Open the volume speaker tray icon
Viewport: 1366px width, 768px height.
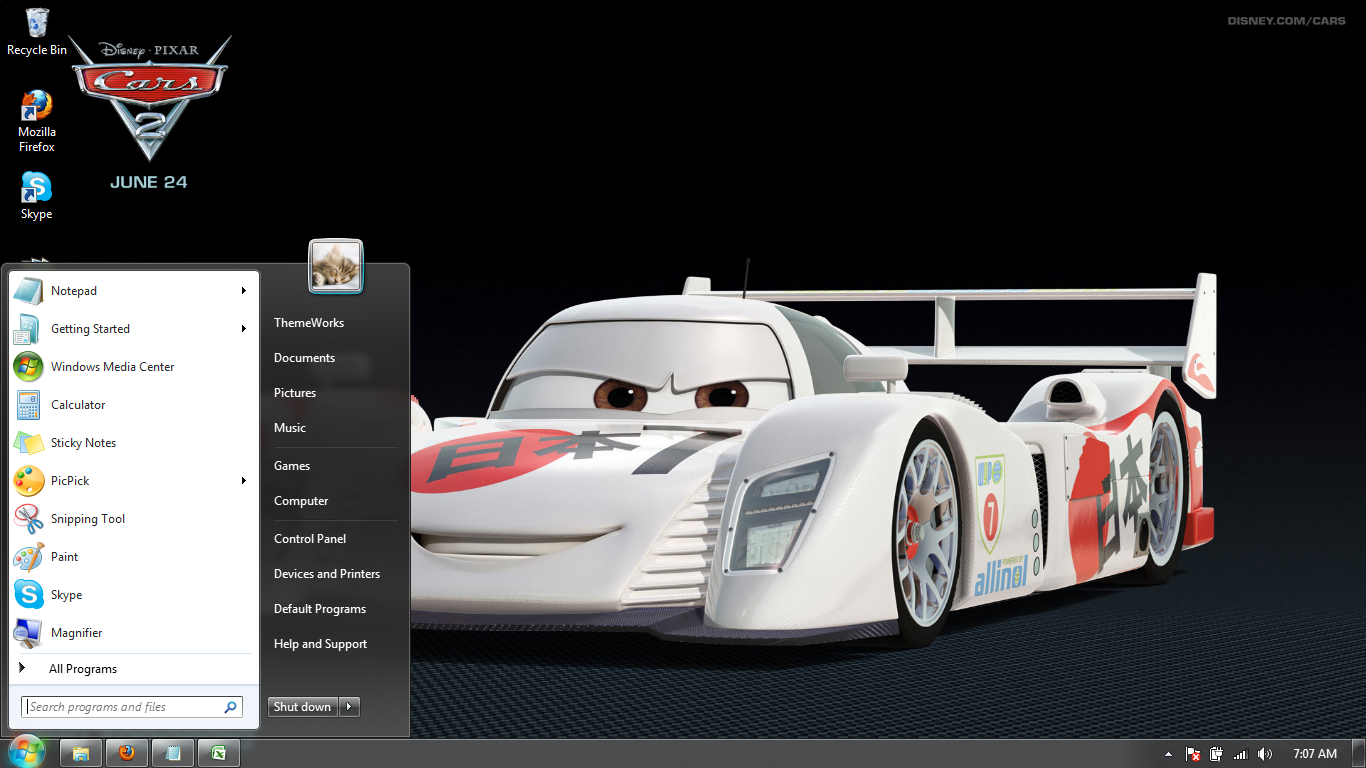coord(1265,754)
